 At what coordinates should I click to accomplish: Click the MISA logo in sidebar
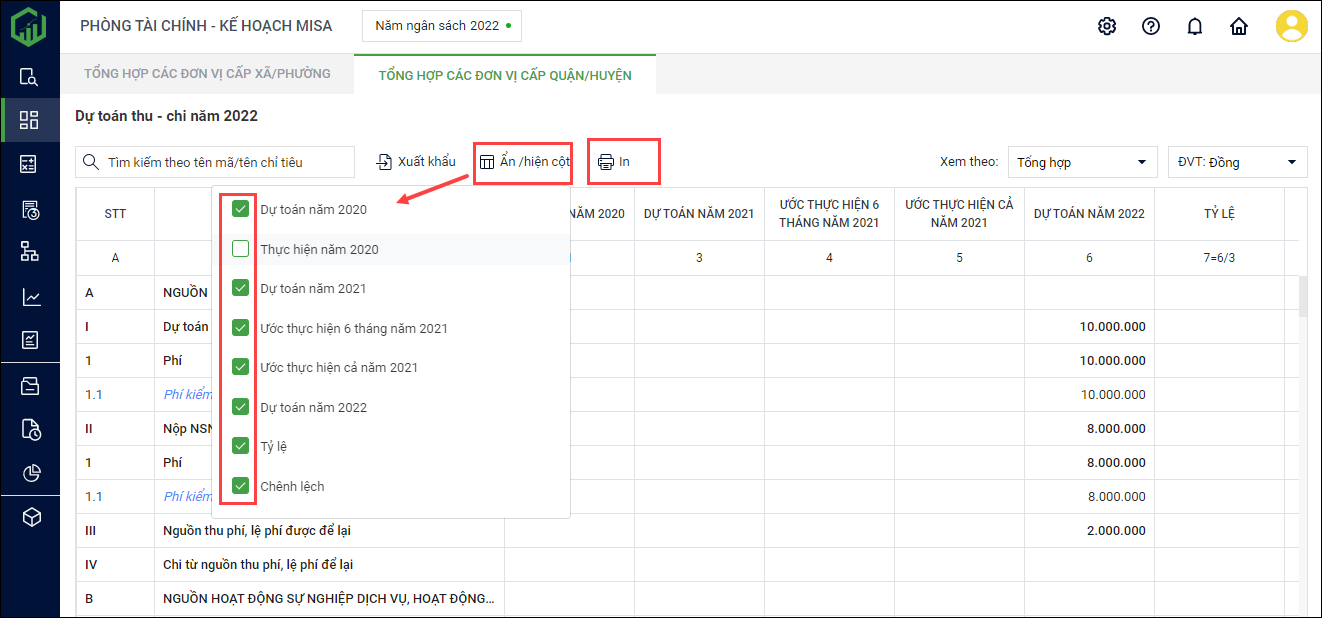click(x=29, y=26)
